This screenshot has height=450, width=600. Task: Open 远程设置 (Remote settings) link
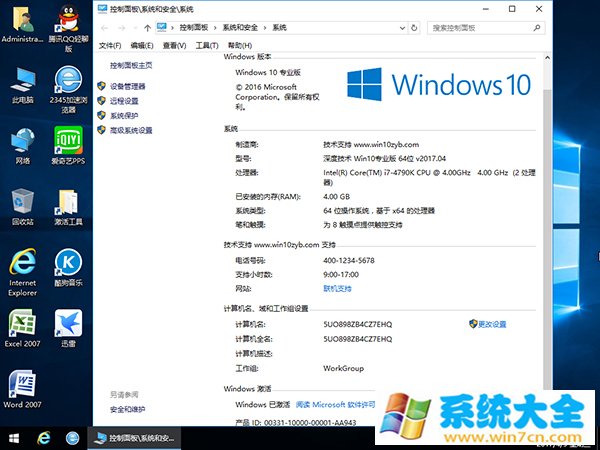124,101
